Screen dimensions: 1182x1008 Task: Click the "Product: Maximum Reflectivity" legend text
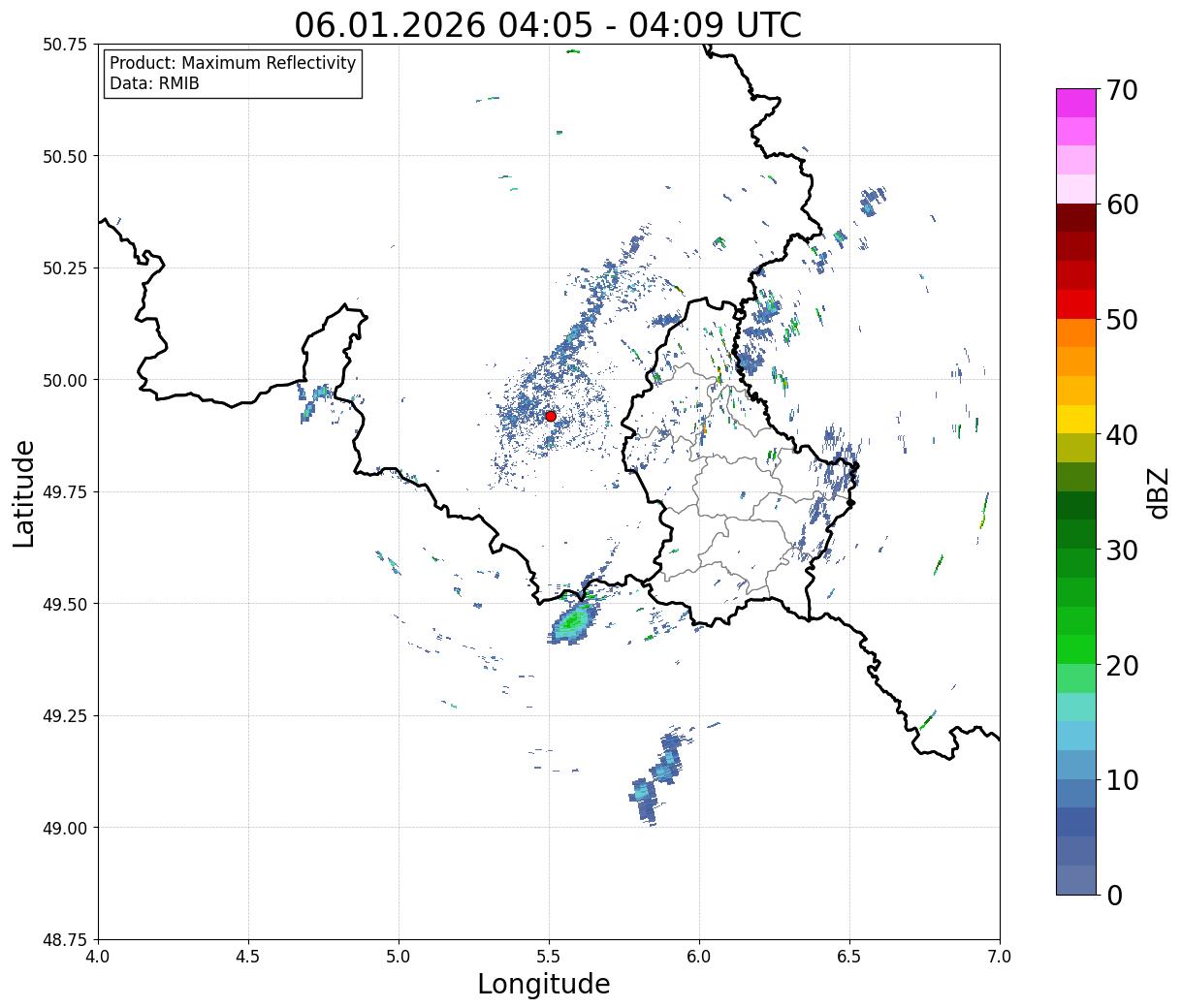[233, 63]
